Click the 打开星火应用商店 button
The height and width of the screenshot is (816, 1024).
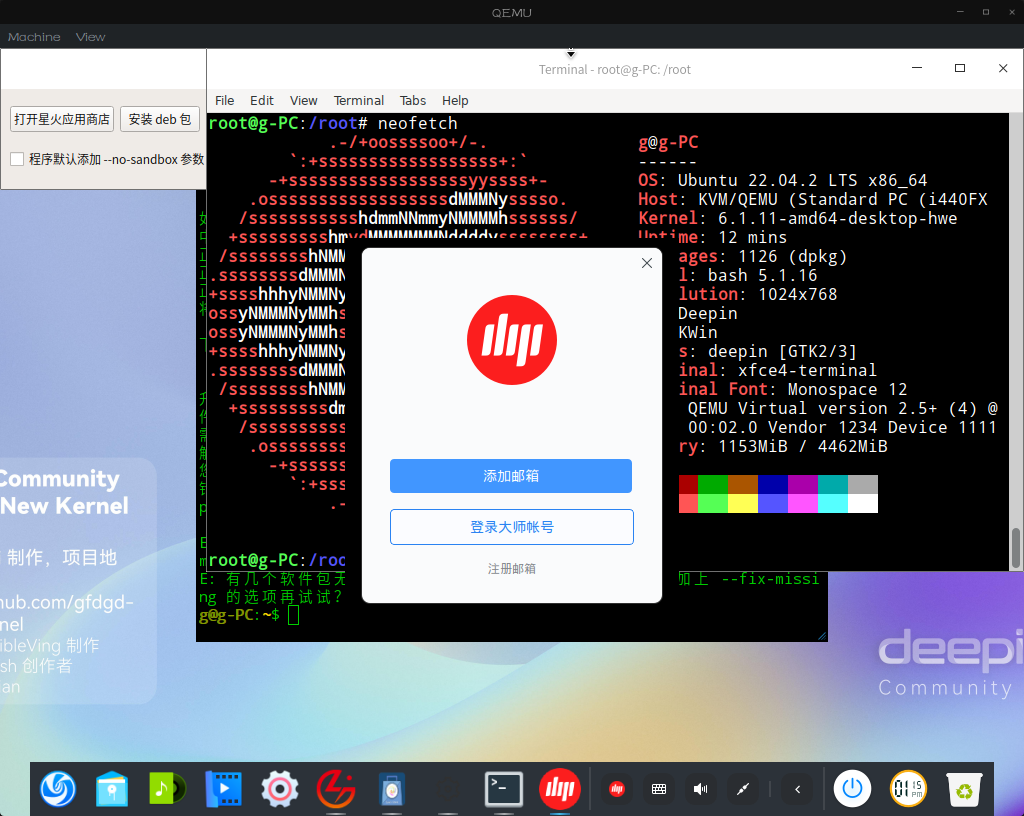click(x=62, y=119)
